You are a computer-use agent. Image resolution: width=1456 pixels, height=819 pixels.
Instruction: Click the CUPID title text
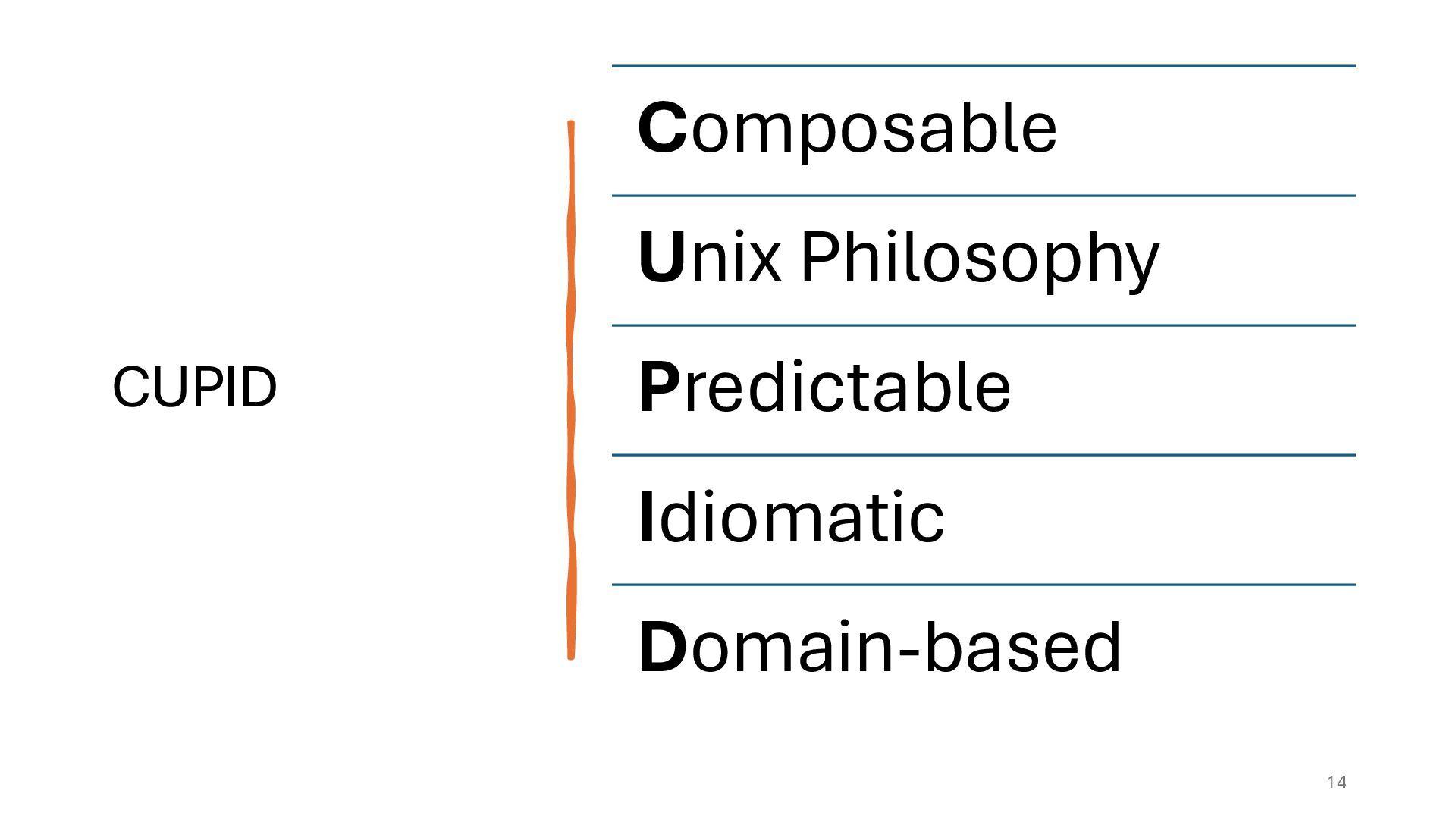tap(194, 387)
